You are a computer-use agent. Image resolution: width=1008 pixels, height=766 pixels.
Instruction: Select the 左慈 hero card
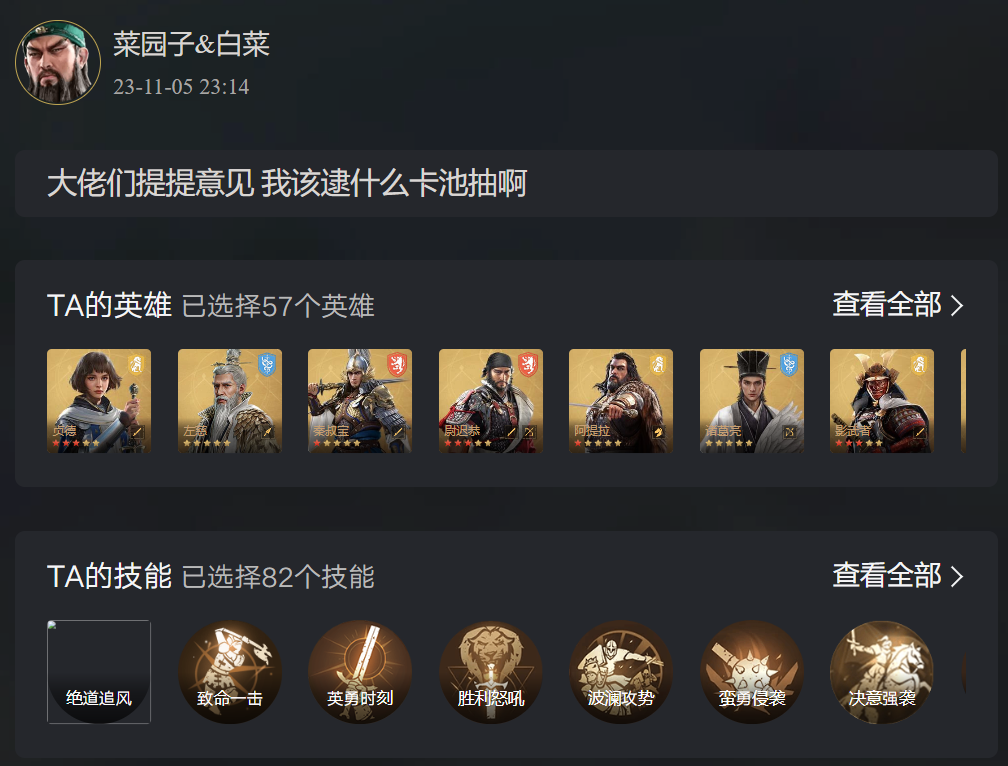tap(230, 401)
